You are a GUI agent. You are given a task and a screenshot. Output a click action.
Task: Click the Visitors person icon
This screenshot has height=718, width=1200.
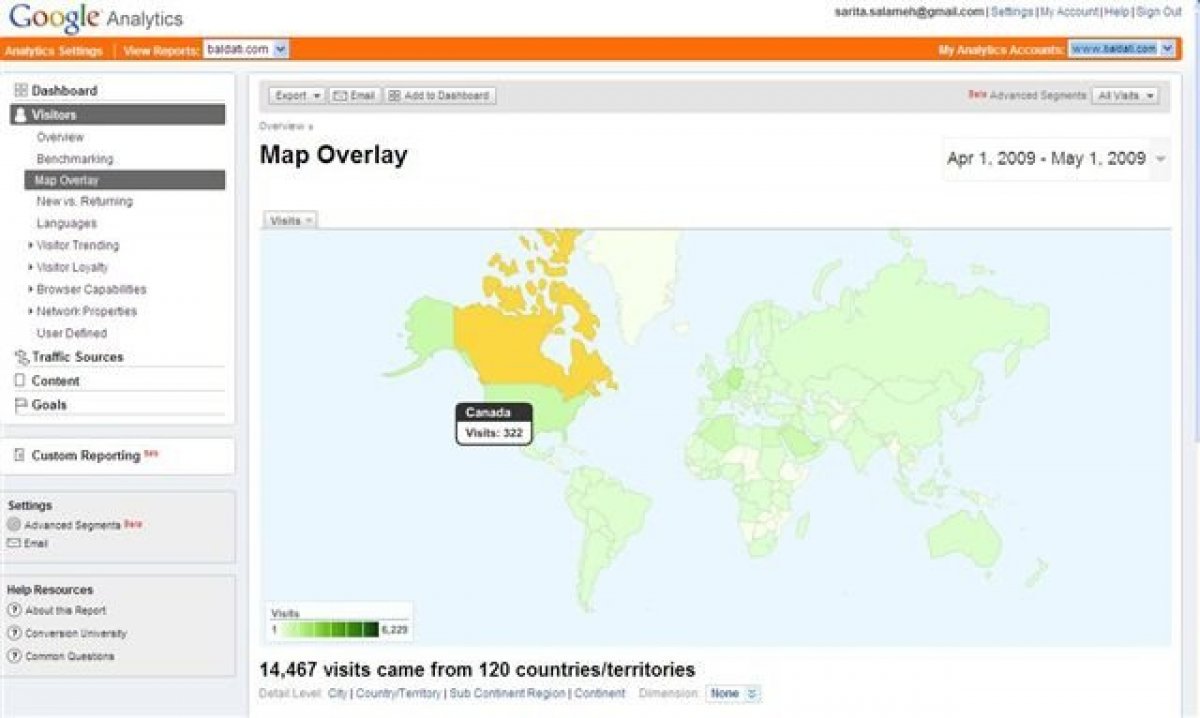click(x=20, y=115)
